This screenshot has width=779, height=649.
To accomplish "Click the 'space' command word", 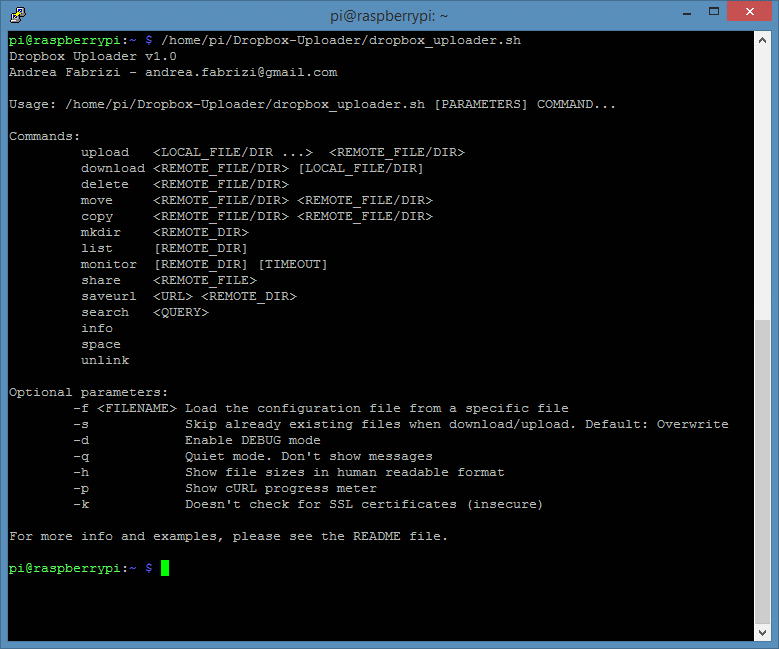I will [101, 344].
